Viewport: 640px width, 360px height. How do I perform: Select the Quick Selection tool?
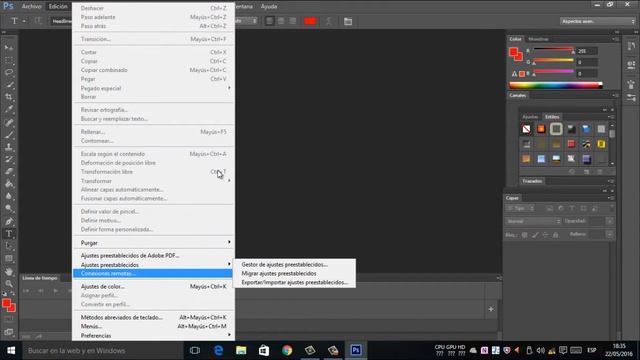[x=9, y=85]
